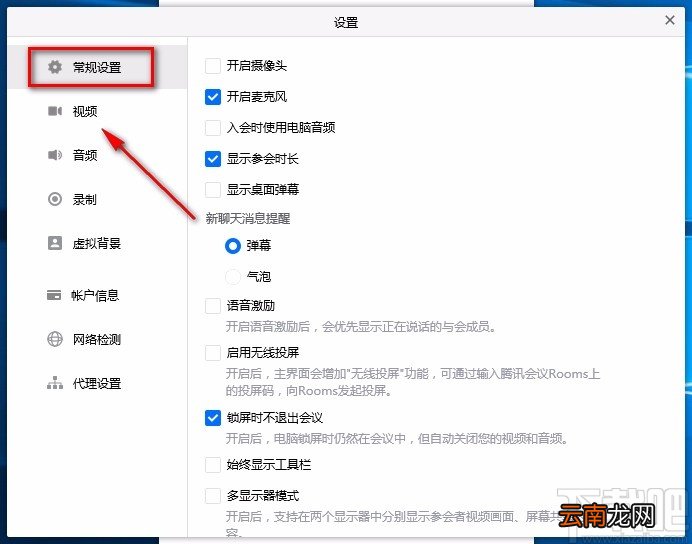Go to the 虚拟背景 tab
The image size is (692, 544).
pos(97,243)
